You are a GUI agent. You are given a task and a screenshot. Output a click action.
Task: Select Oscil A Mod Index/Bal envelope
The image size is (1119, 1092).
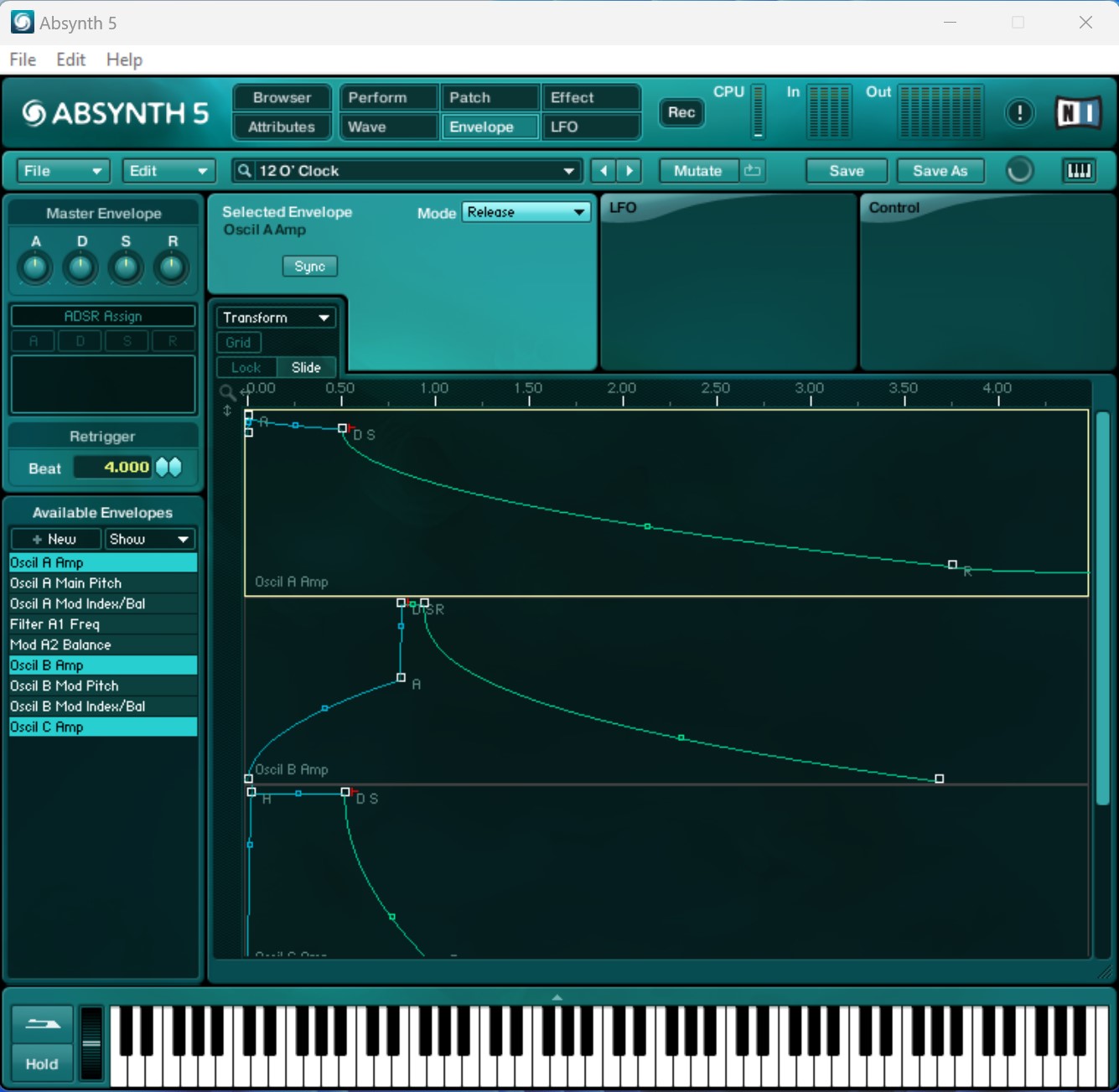103,603
